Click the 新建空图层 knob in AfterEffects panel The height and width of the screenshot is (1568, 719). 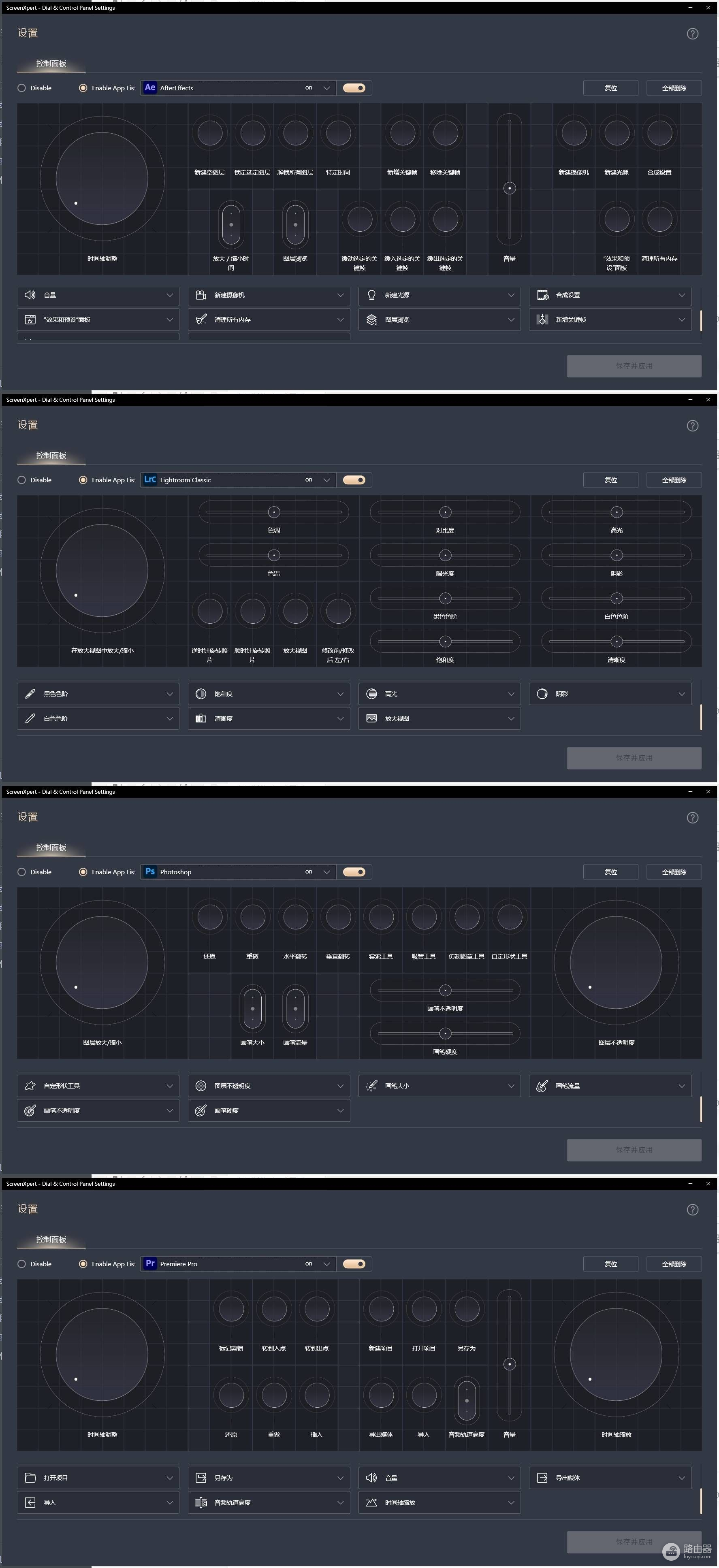(209, 133)
